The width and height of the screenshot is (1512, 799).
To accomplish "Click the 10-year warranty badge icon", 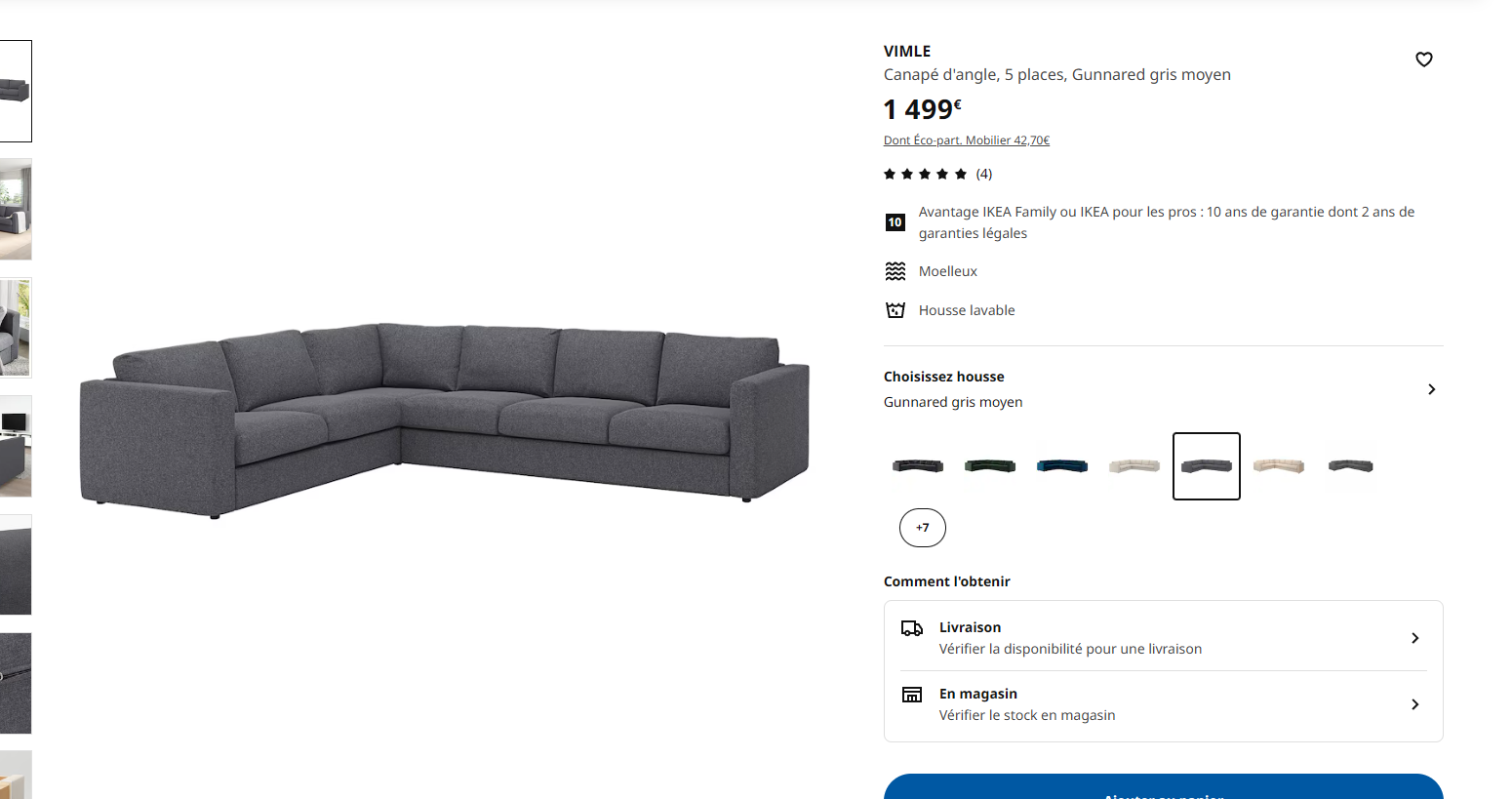I will point(895,222).
